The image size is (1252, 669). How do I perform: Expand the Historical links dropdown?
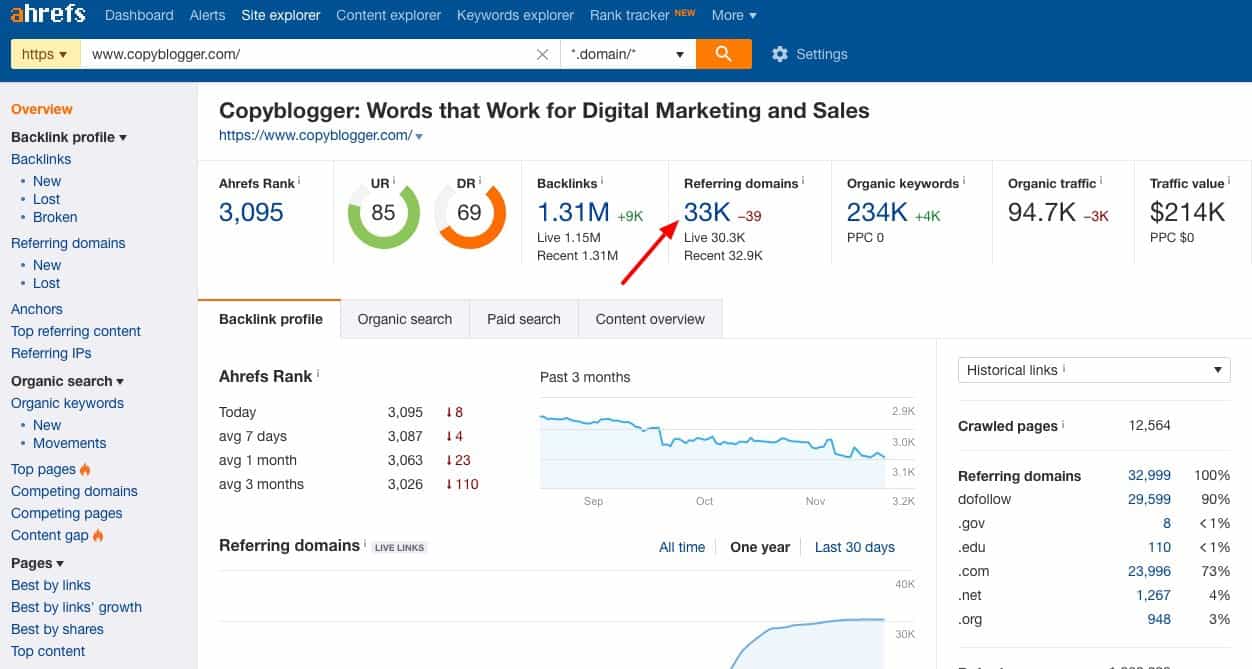click(x=1093, y=370)
